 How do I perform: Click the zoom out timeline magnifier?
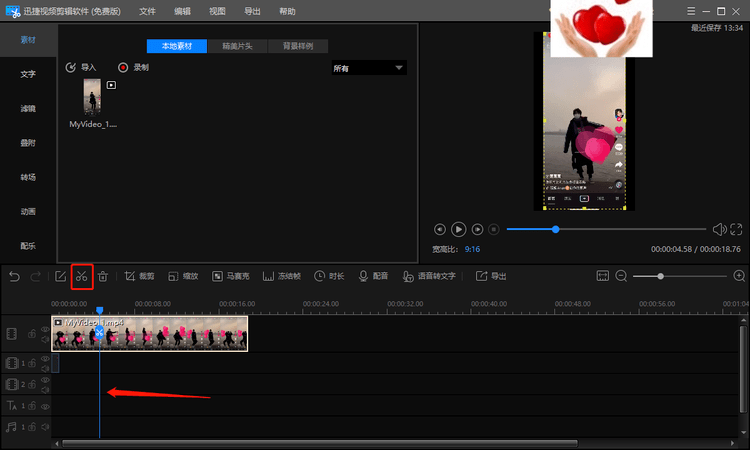tap(621, 276)
